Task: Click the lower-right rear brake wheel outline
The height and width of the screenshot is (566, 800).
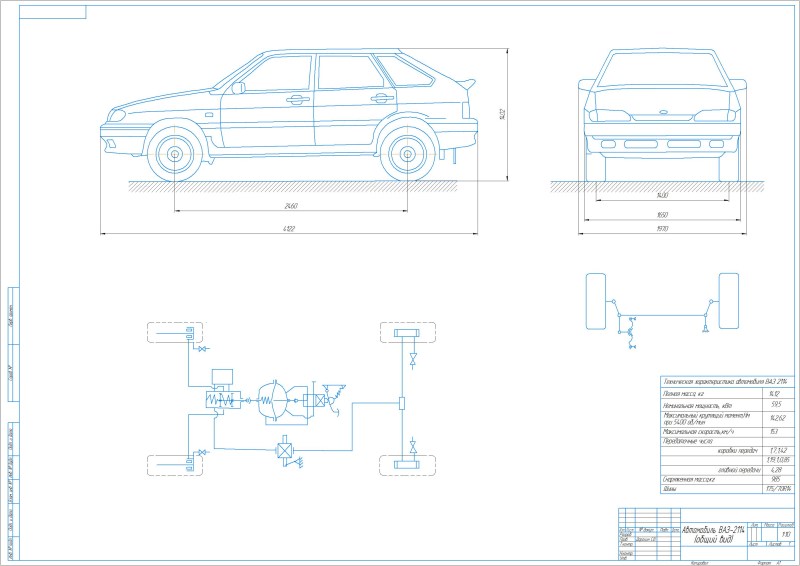Action: [408, 466]
